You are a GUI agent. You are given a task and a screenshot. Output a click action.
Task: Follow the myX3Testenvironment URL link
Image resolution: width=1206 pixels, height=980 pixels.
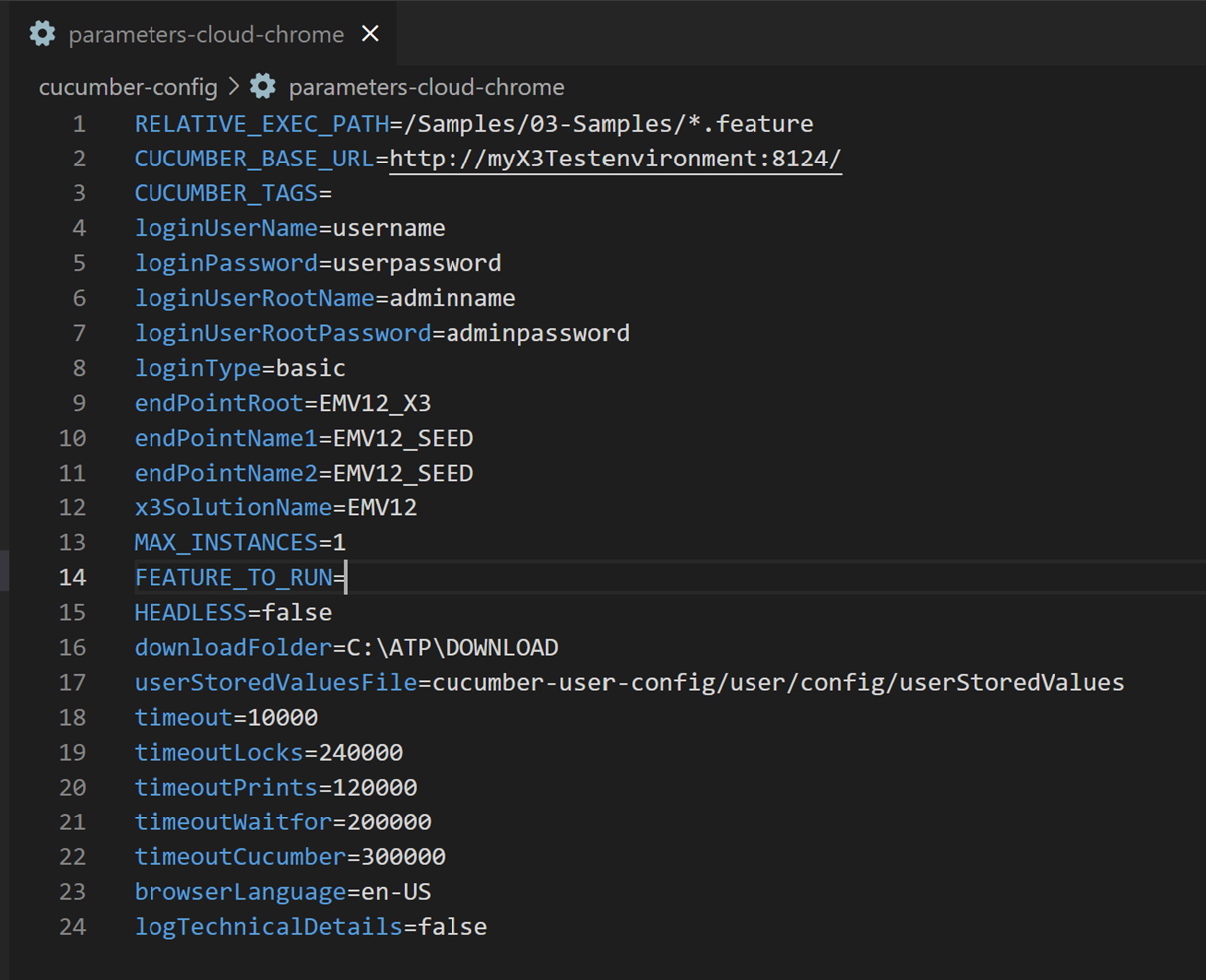click(615, 159)
